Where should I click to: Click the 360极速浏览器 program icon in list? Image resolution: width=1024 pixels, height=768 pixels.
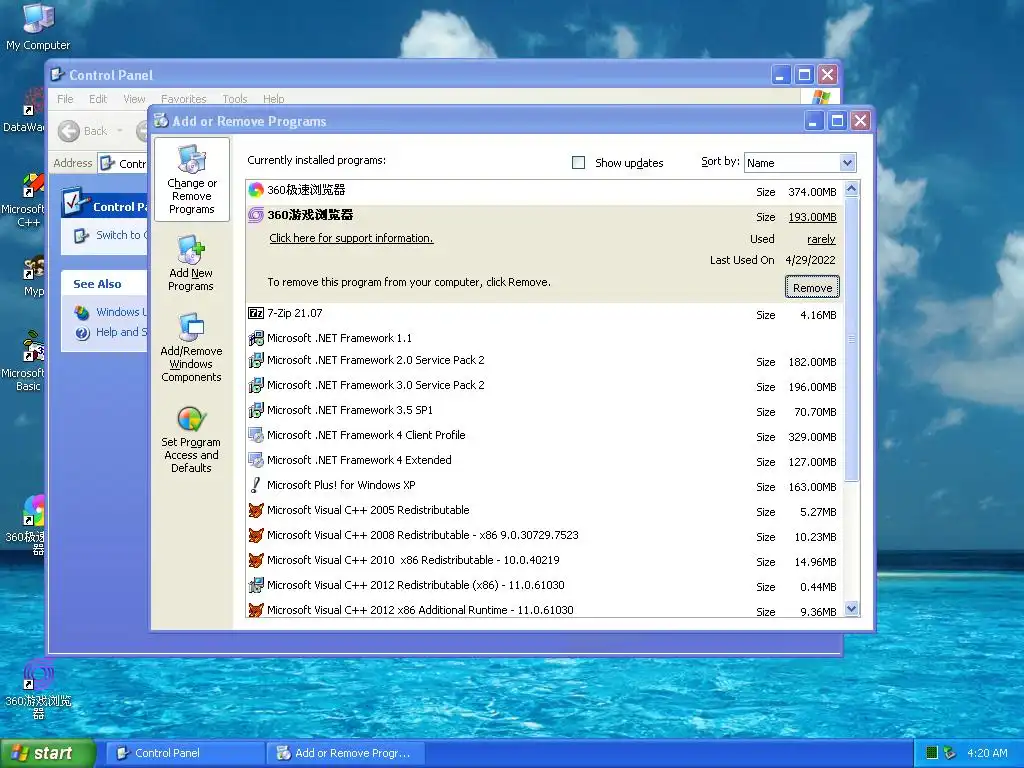(256, 190)
